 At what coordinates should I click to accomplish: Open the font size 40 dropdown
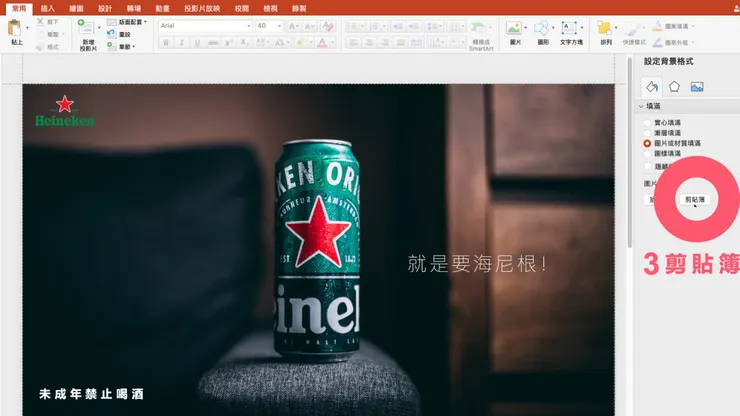279,26
